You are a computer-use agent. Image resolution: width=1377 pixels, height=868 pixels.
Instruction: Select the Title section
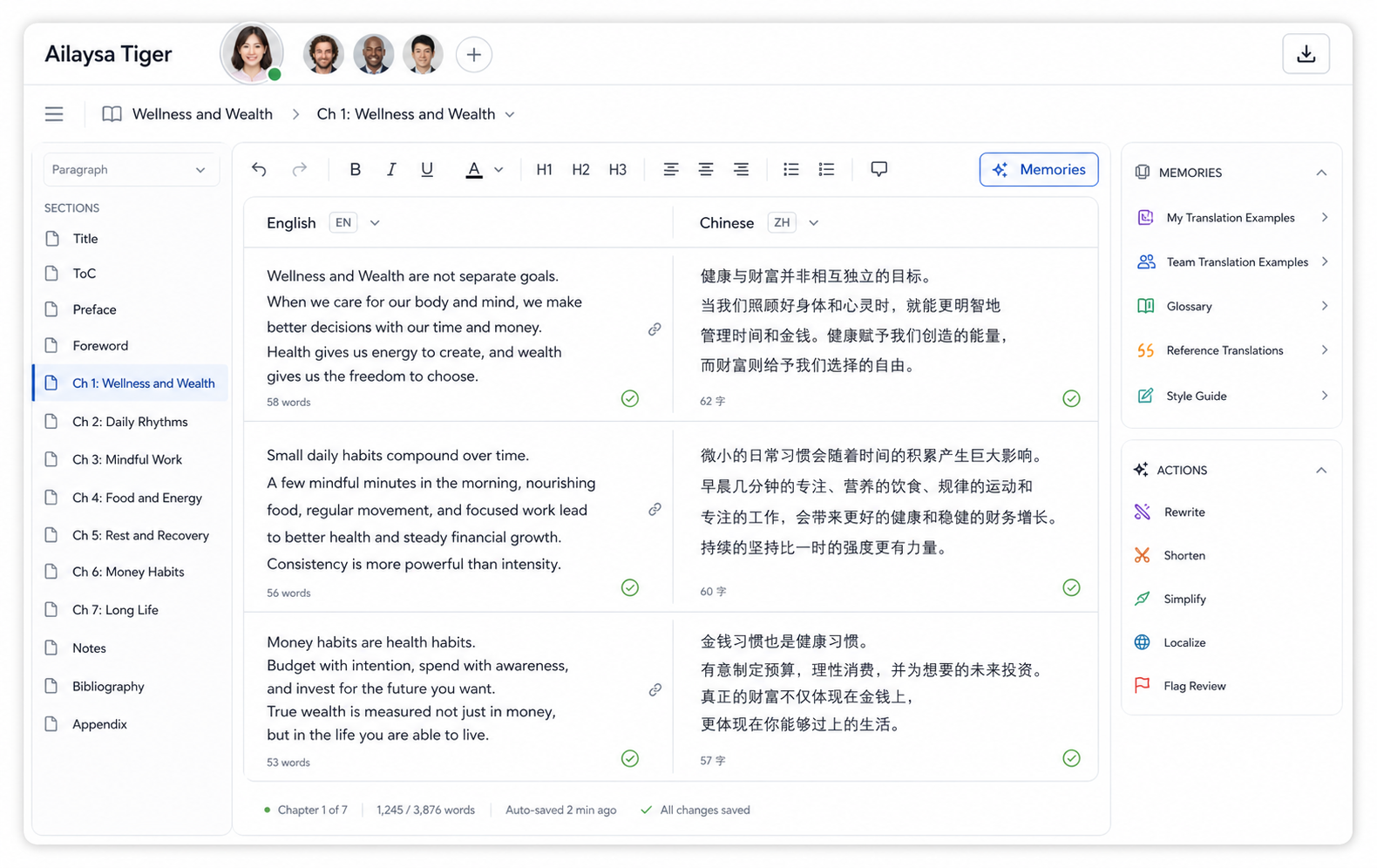pos(131,238)
